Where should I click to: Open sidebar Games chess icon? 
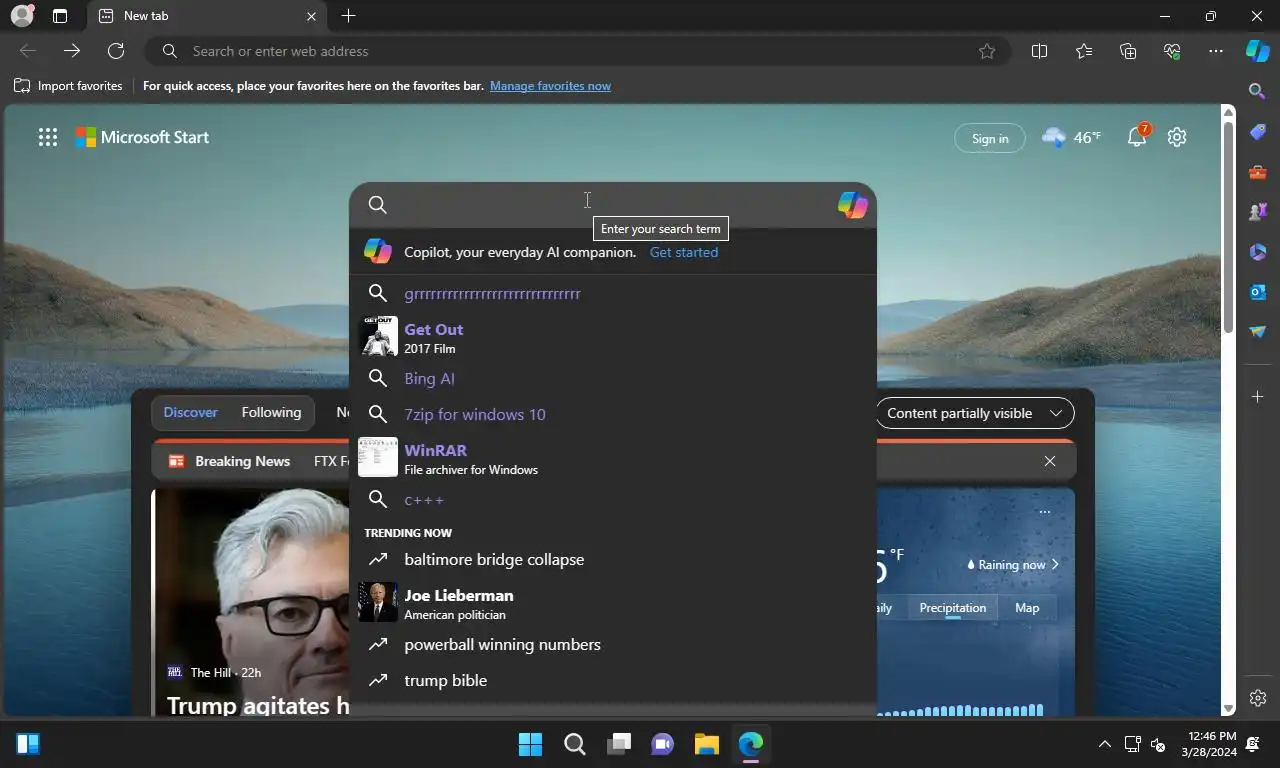[1258, 212]
